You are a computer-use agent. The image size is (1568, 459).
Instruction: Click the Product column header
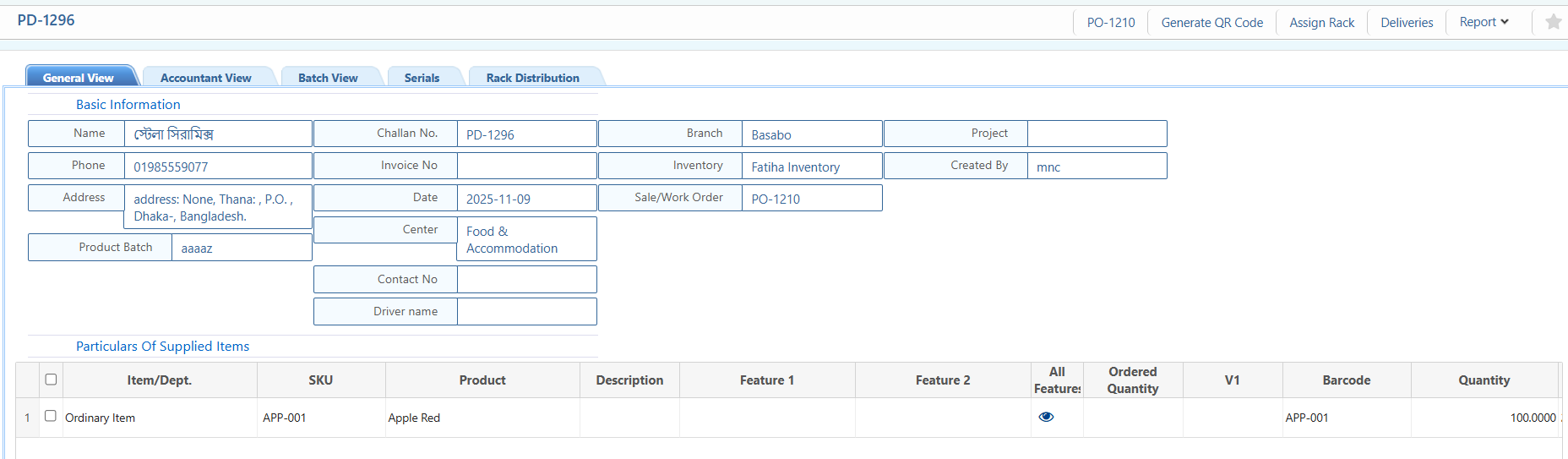coord(482,380)
